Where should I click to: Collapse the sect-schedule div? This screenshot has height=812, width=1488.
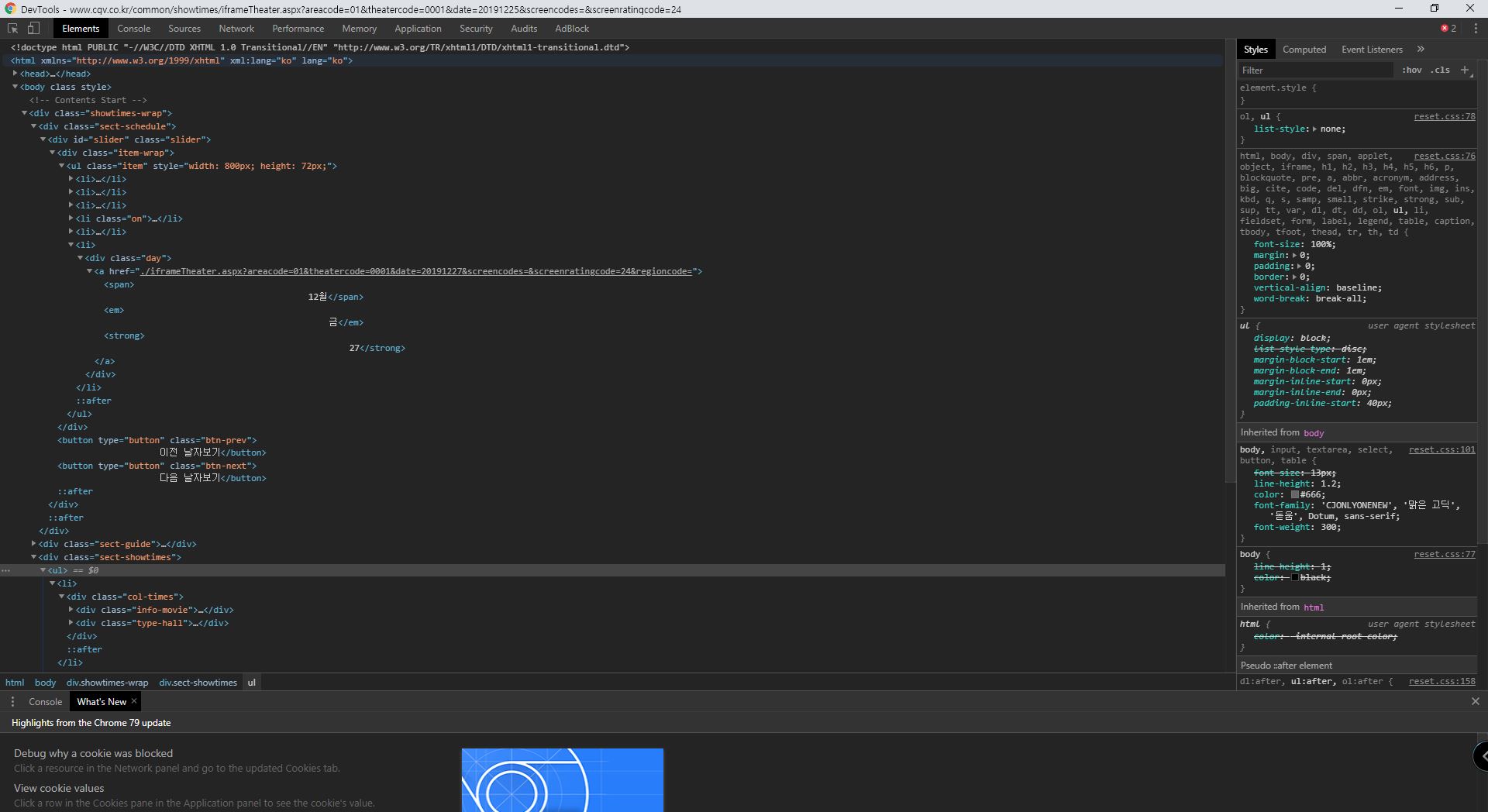pyautogui.click(x=33, y=126)
